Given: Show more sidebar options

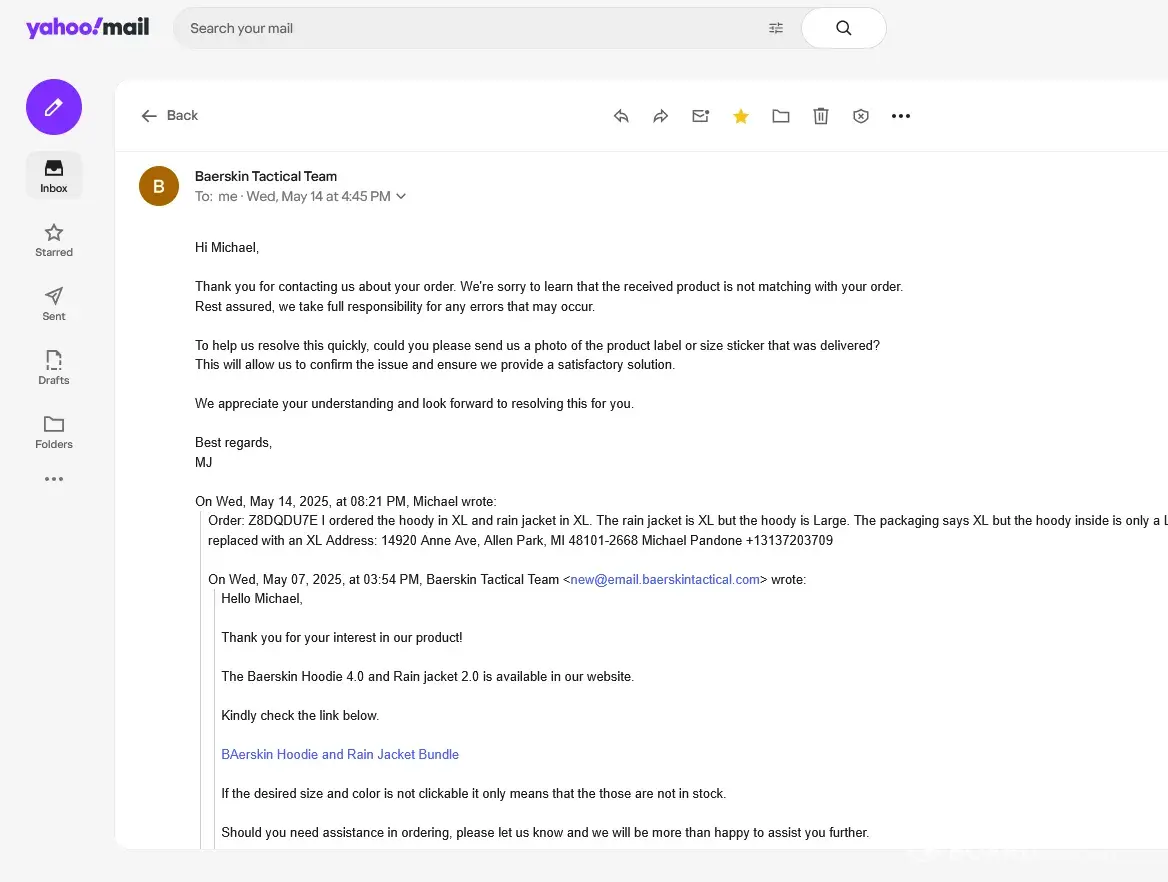Looking at the screenshot, I should pos(54,479).
